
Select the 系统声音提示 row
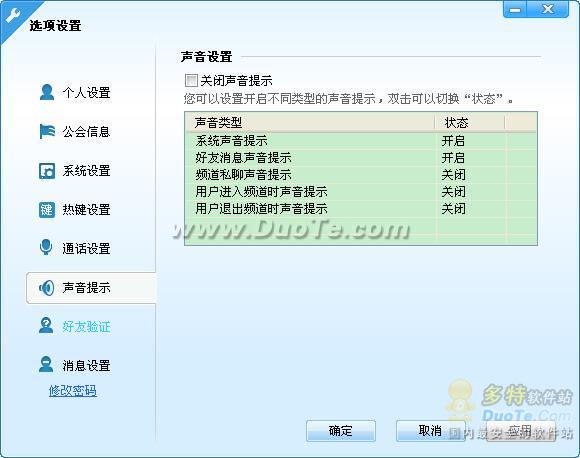360,141
